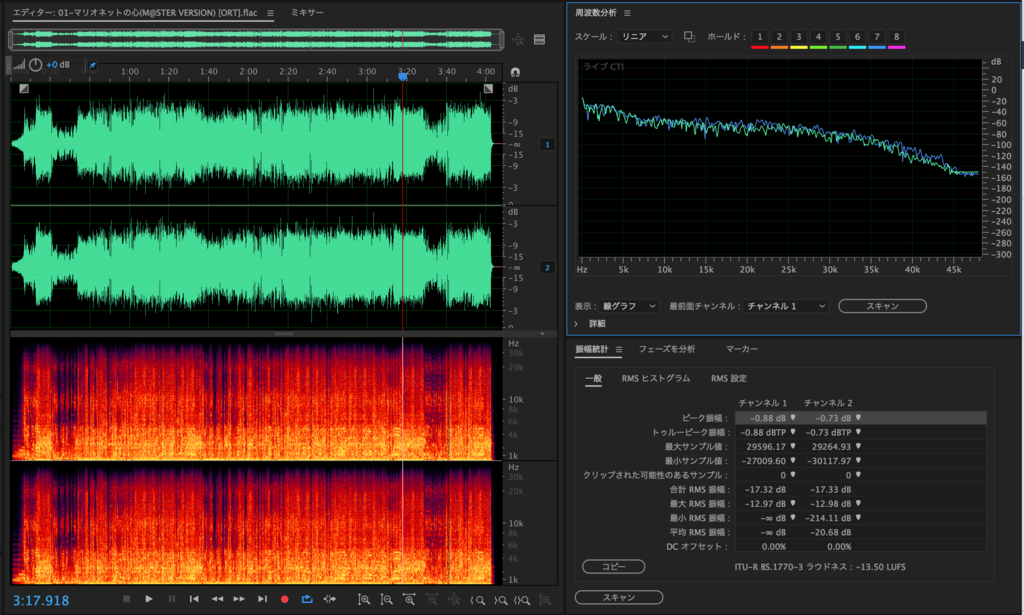
Task: Switch to the ミキサー tab
Action: (x=306, y=12)
